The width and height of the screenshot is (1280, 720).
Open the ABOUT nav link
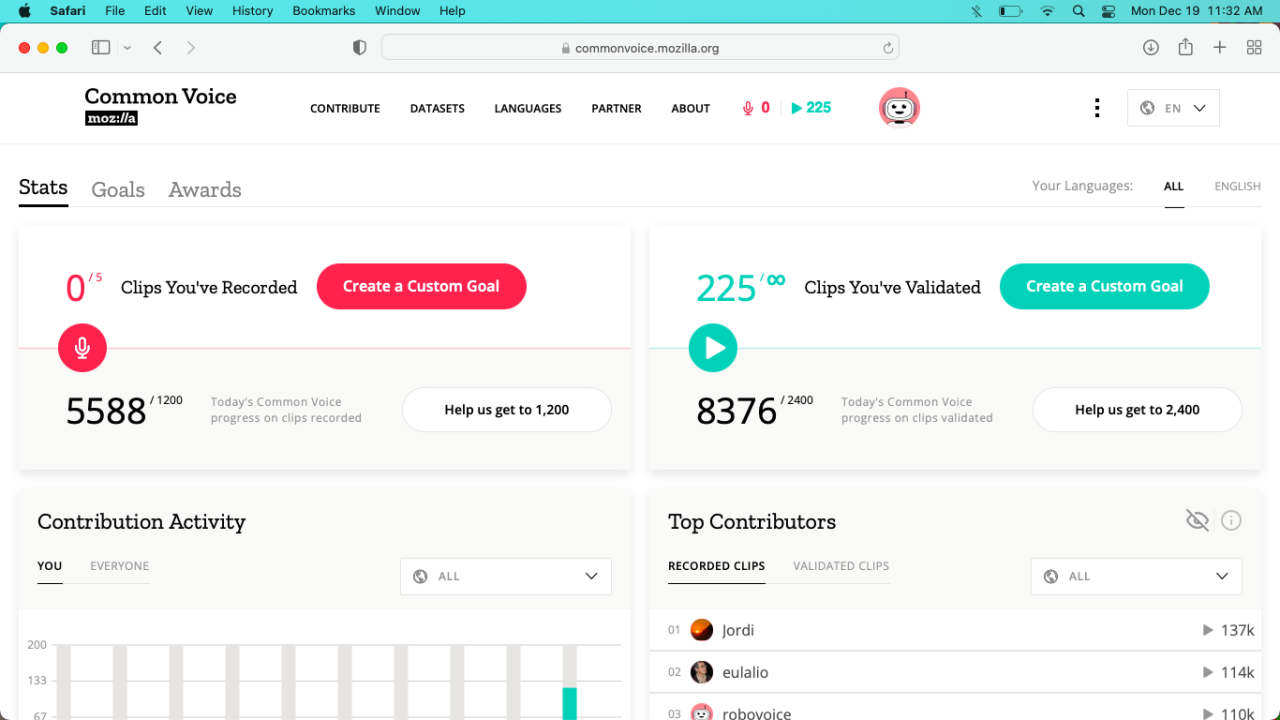690,108
